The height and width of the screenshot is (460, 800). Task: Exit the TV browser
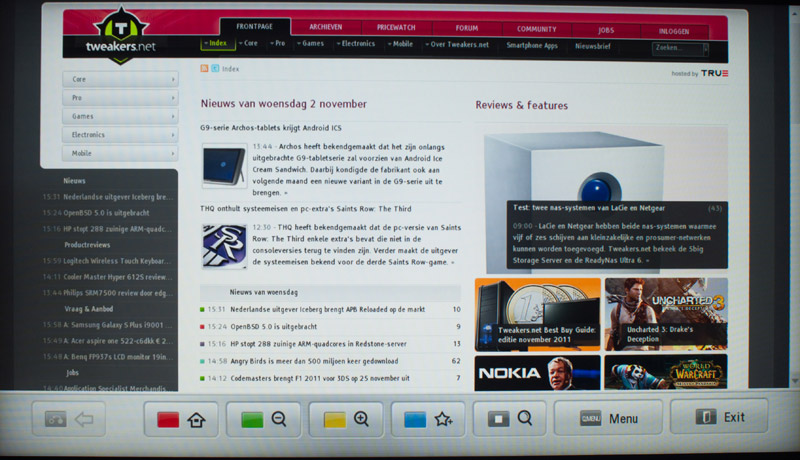tap(719, 417)
